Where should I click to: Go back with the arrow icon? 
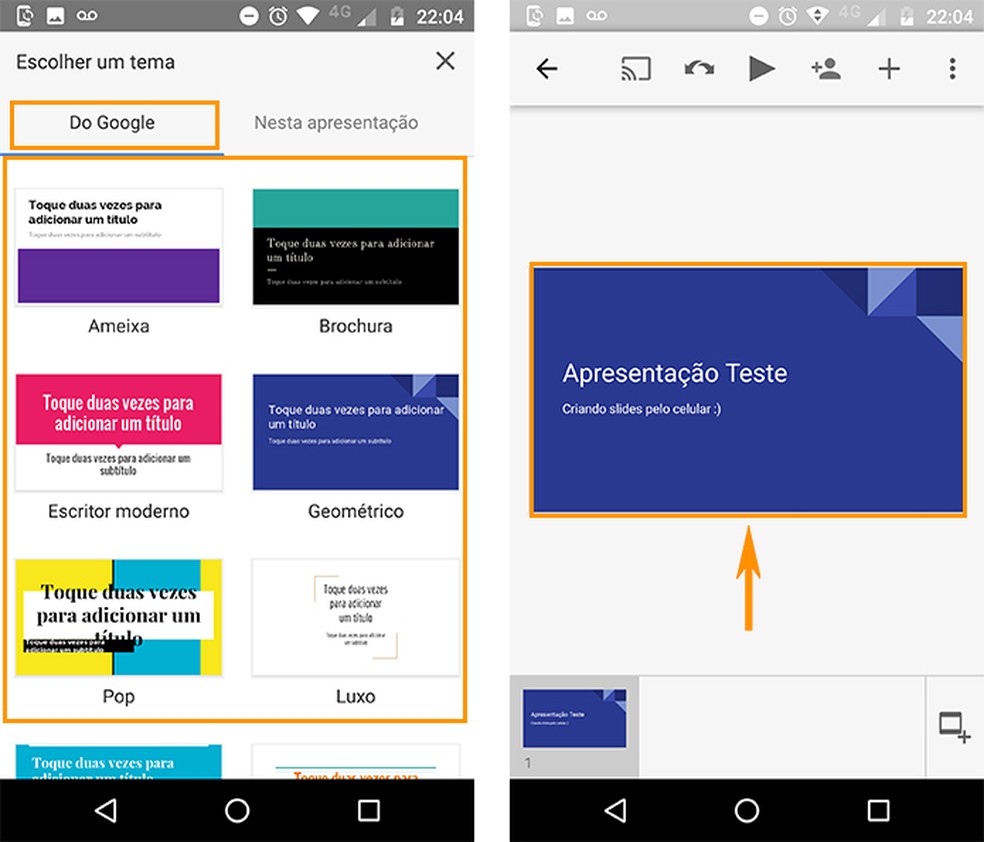click(x=547, y=68)
